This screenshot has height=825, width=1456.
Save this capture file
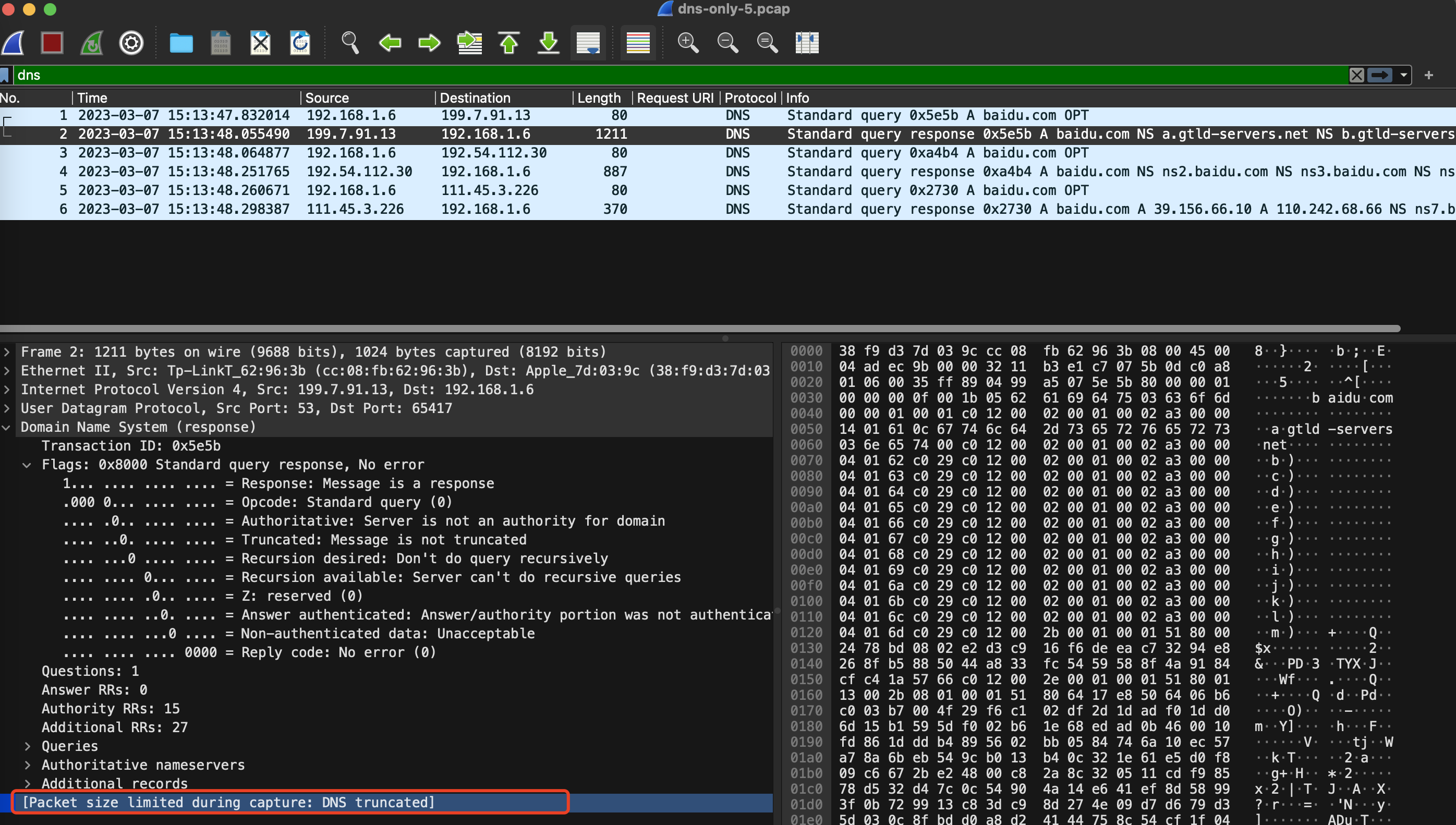[221, 42]
